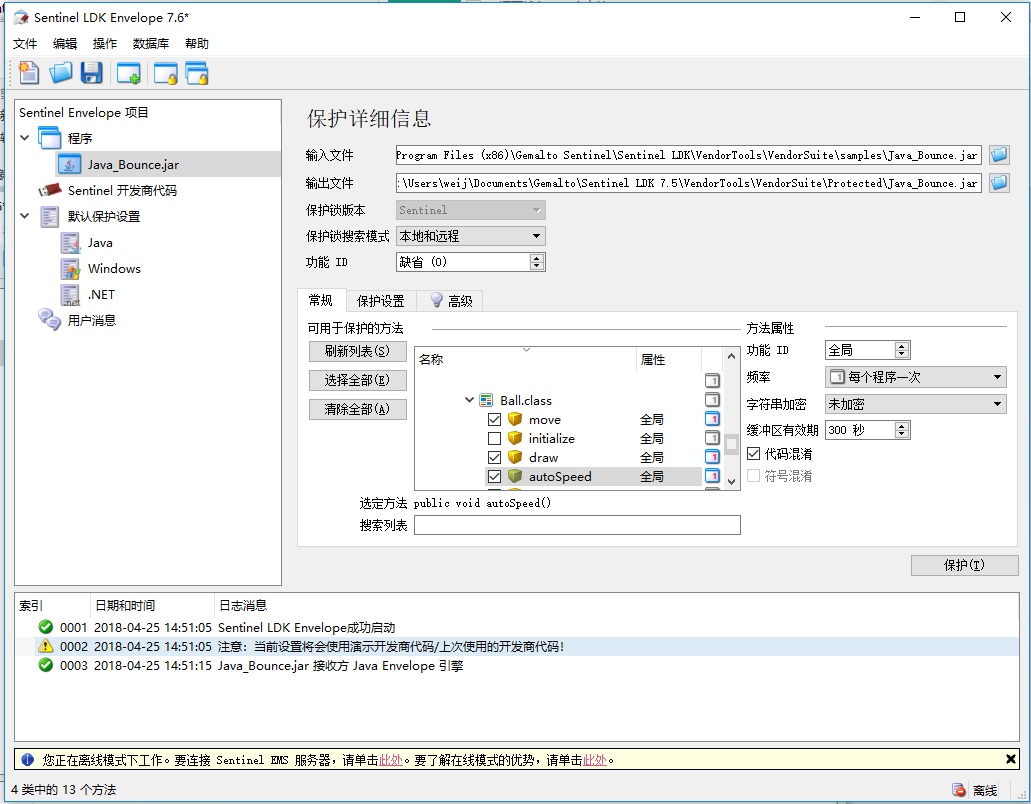Switch to the 保护设置 tab

pos(380,301)
